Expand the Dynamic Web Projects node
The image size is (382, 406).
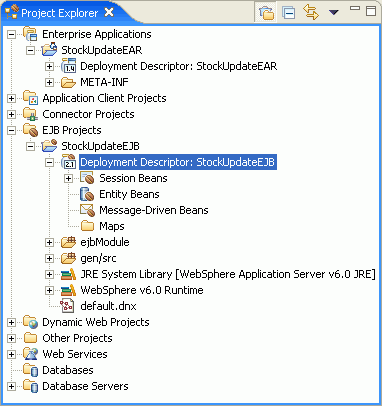[x=11, y=322]
